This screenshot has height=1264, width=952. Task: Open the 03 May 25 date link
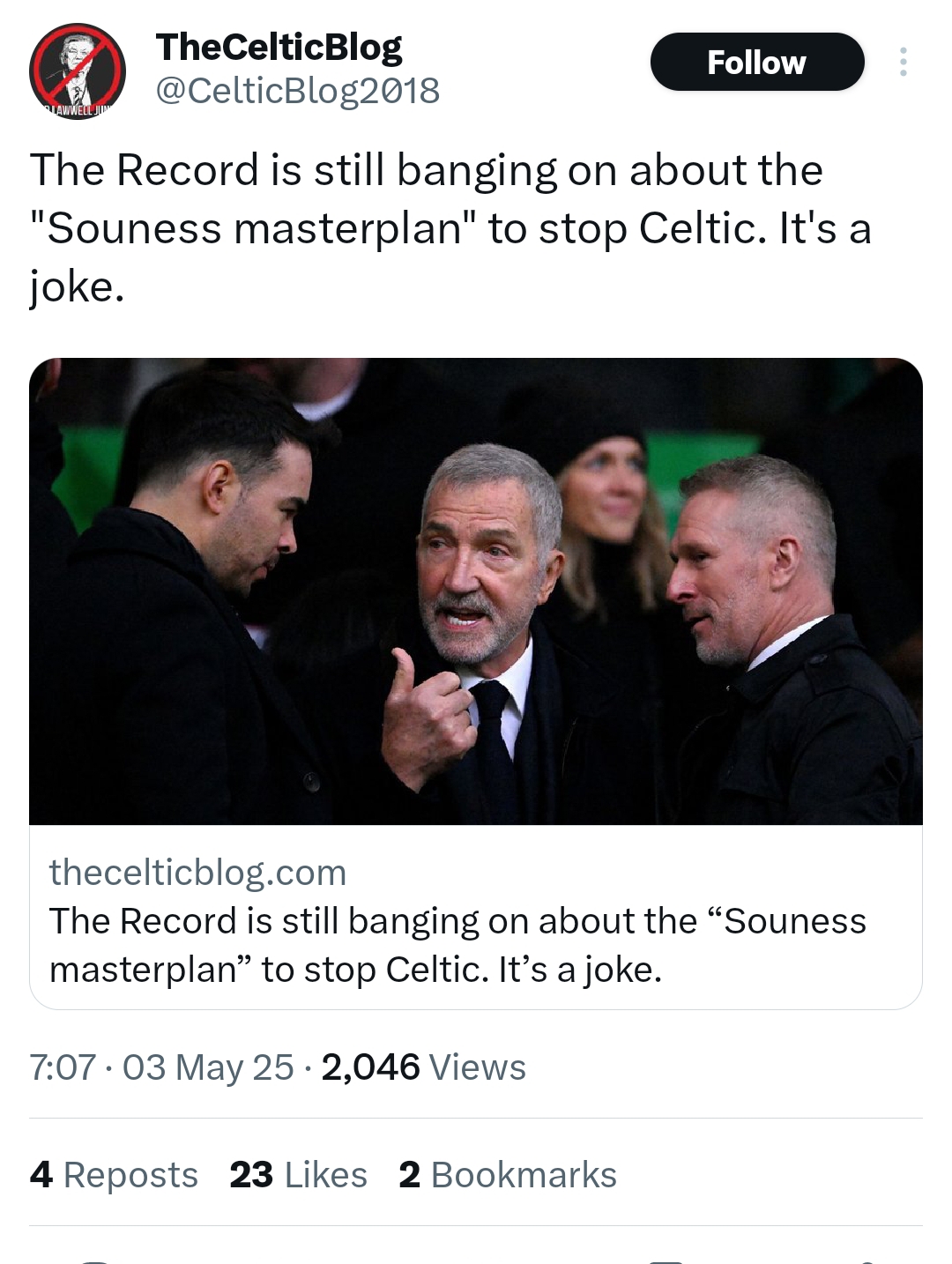[x=208, y=1067]
